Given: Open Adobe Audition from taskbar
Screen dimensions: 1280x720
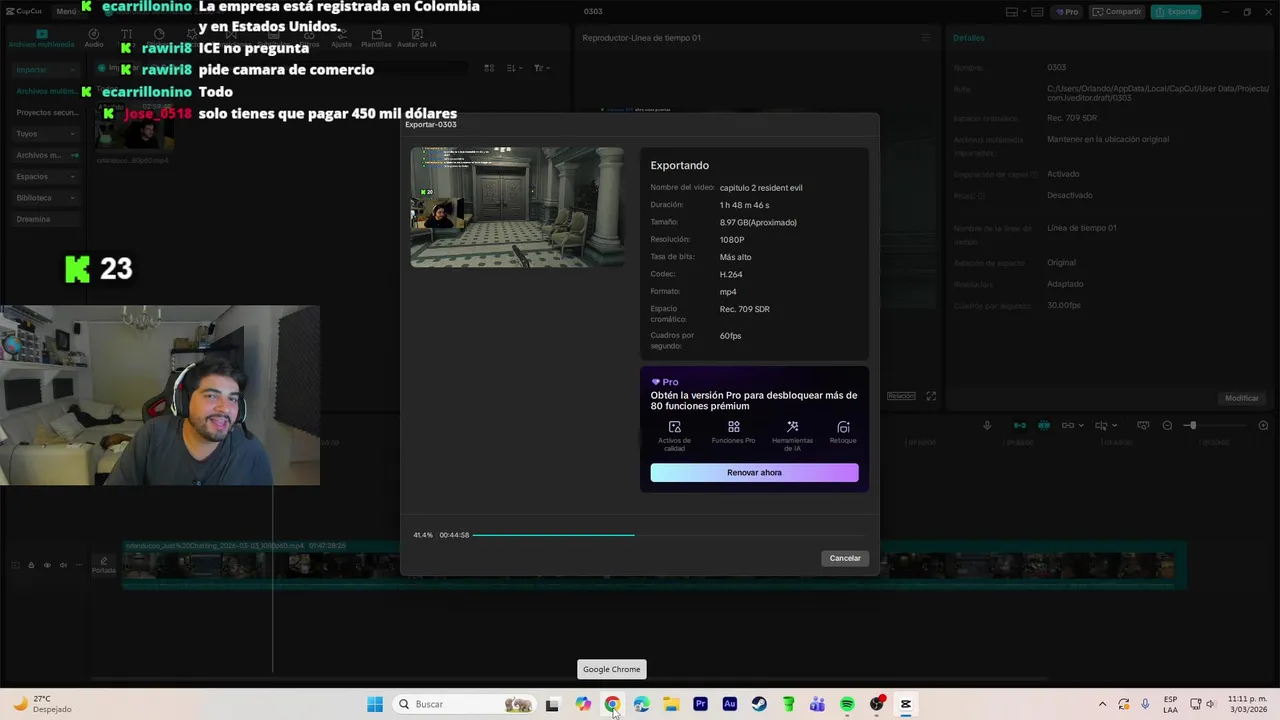Looking at the screenshot, I should [x=729, y=704].
